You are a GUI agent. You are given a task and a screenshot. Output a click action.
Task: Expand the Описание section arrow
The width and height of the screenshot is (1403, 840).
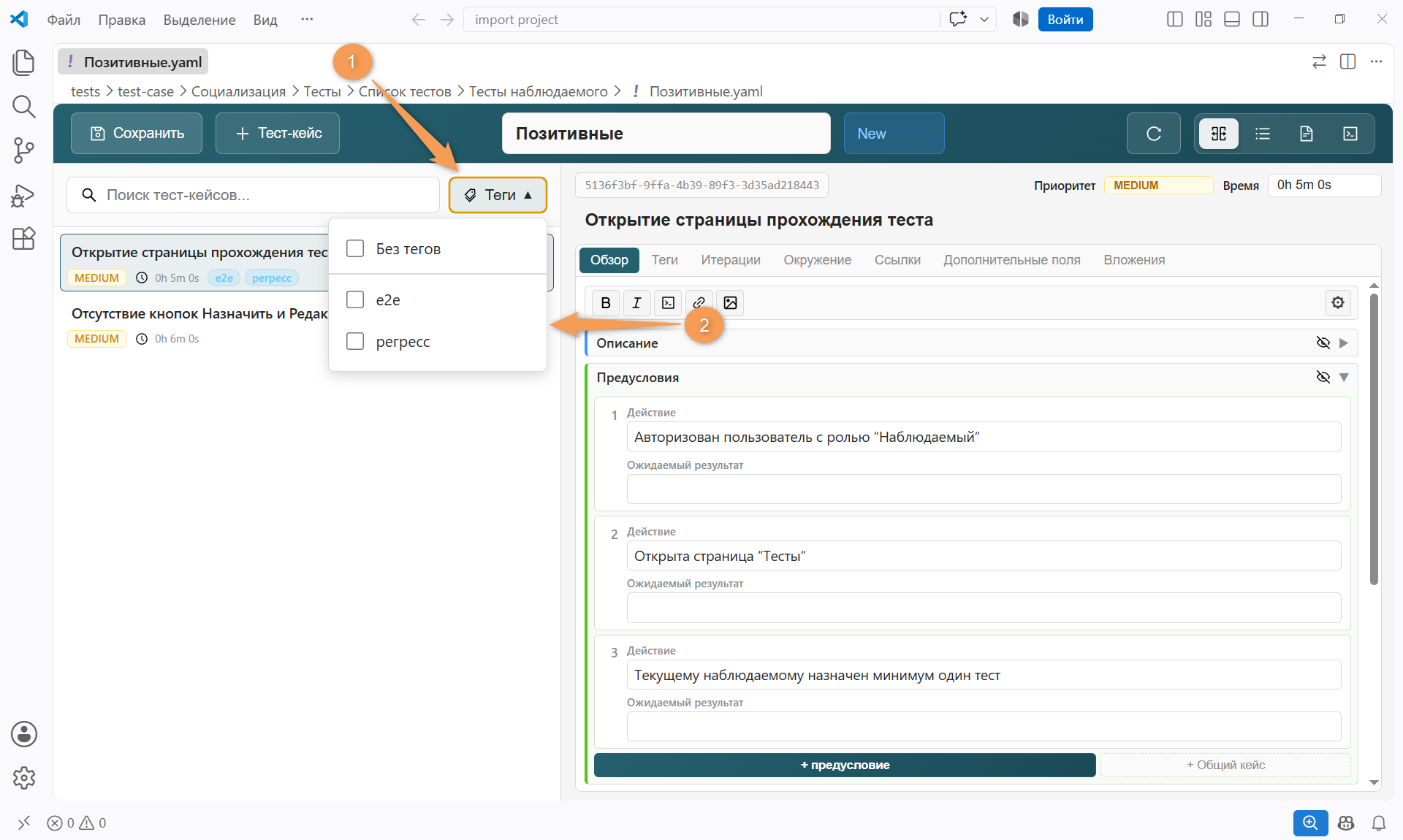click(x=1344, y=343)
